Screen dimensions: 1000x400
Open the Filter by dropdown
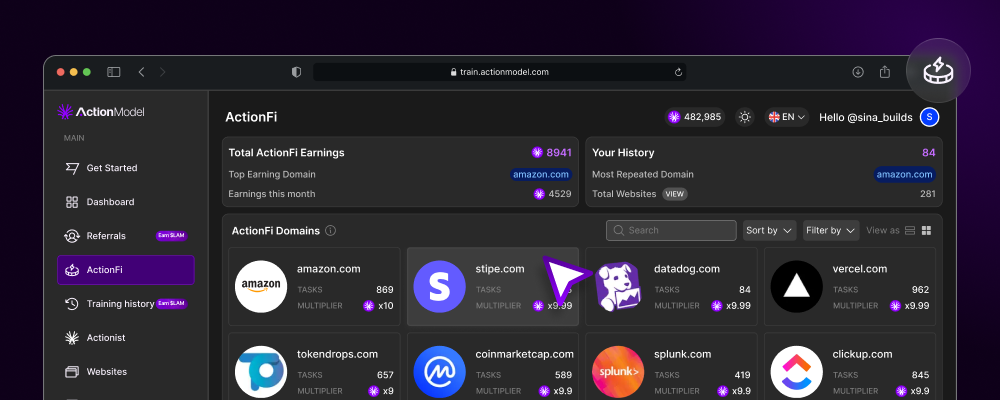[x=831, y=230]
